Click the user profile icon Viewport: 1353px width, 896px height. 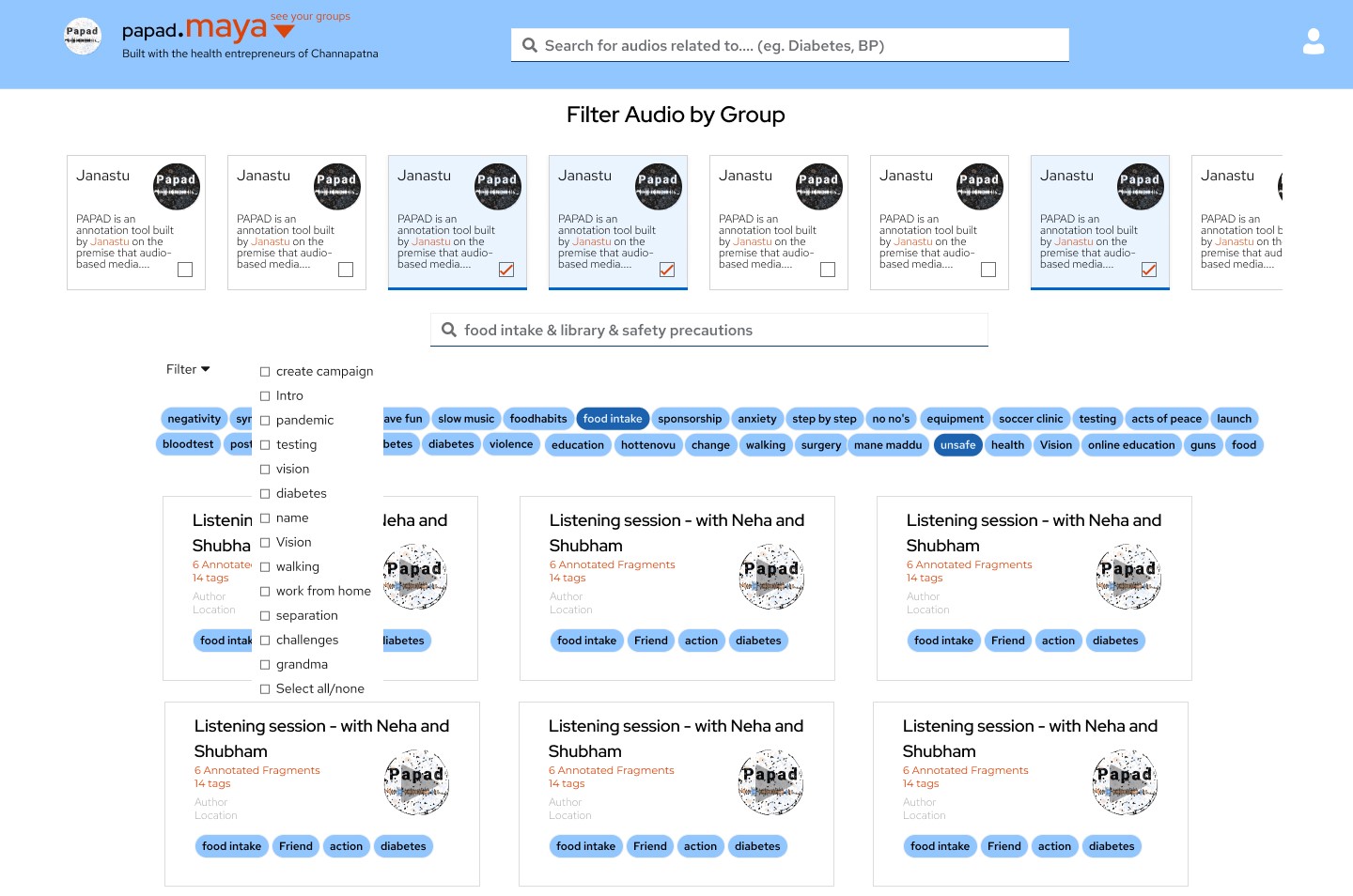[x=1313, y=41]
